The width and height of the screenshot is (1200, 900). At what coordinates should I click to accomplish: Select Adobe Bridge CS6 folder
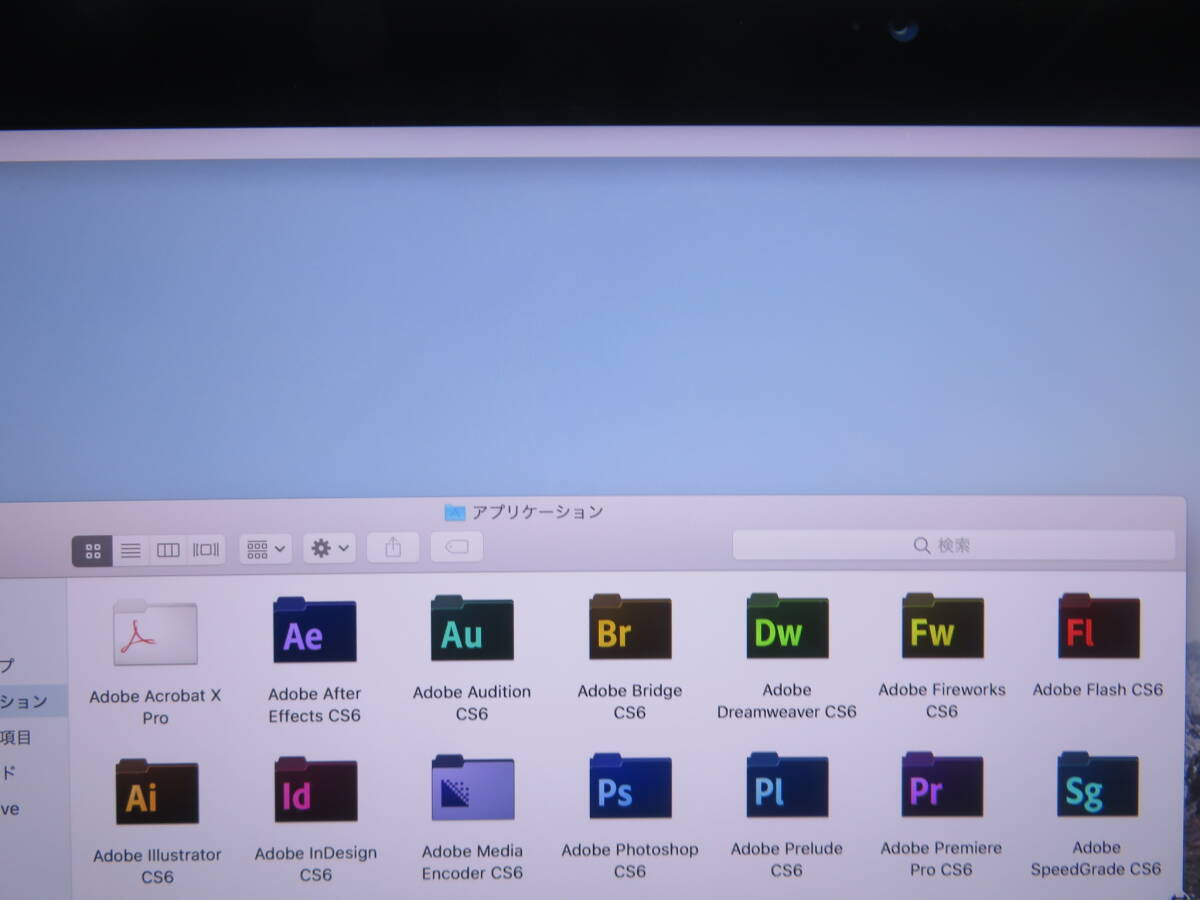628,629
